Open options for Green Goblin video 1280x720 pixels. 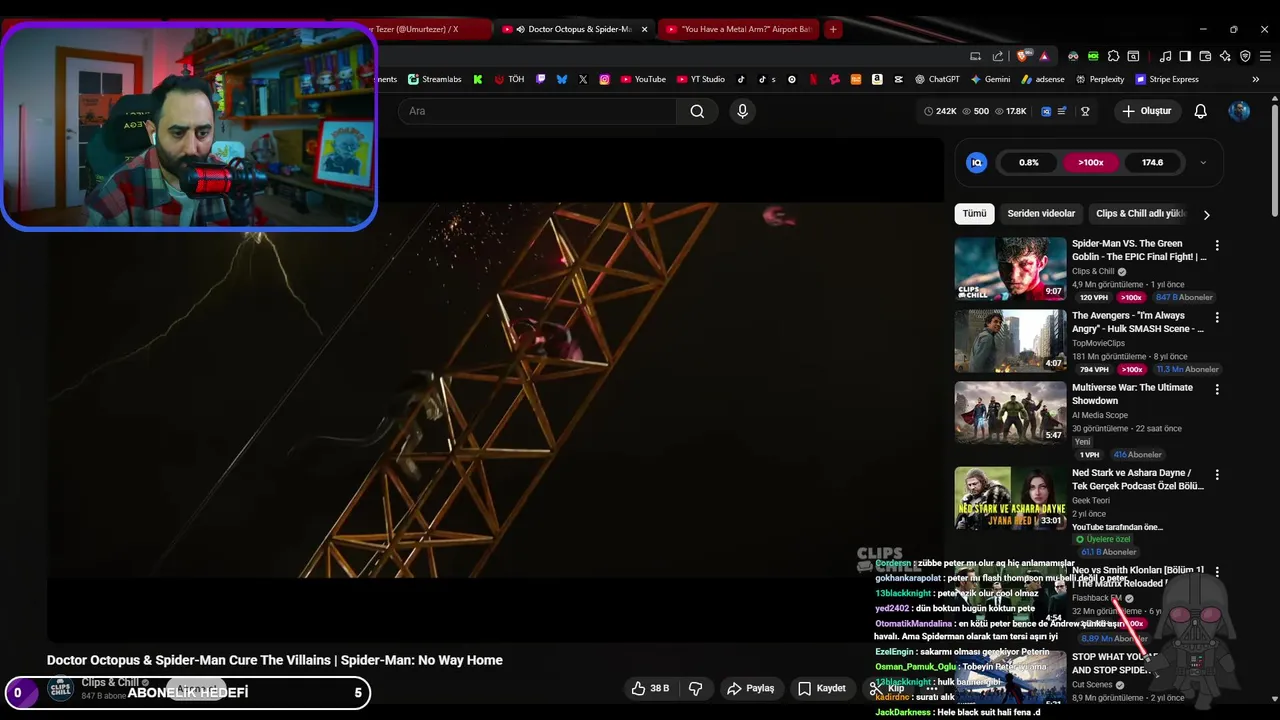(x=1217, y=245)
